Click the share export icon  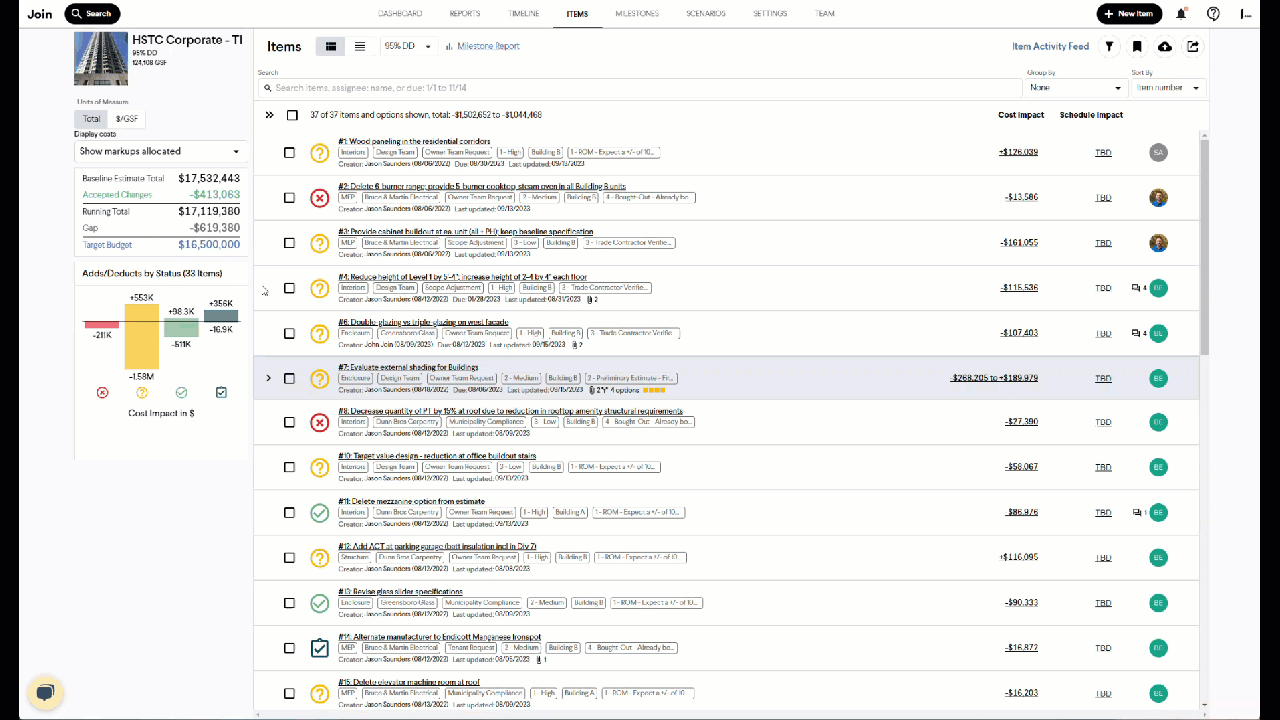tap(1193, 46)
